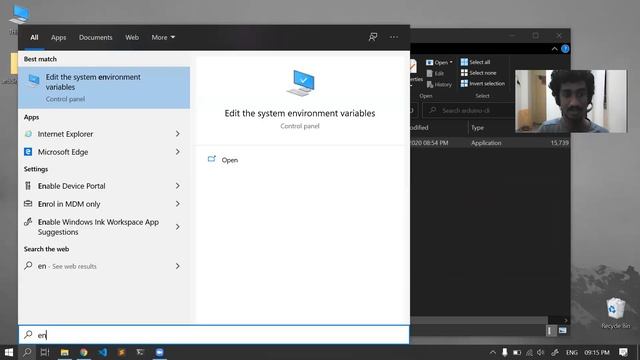The height and width of the screenshot is (360, 640).
Task: Select the Application file row
Action: tap(489, 143)
